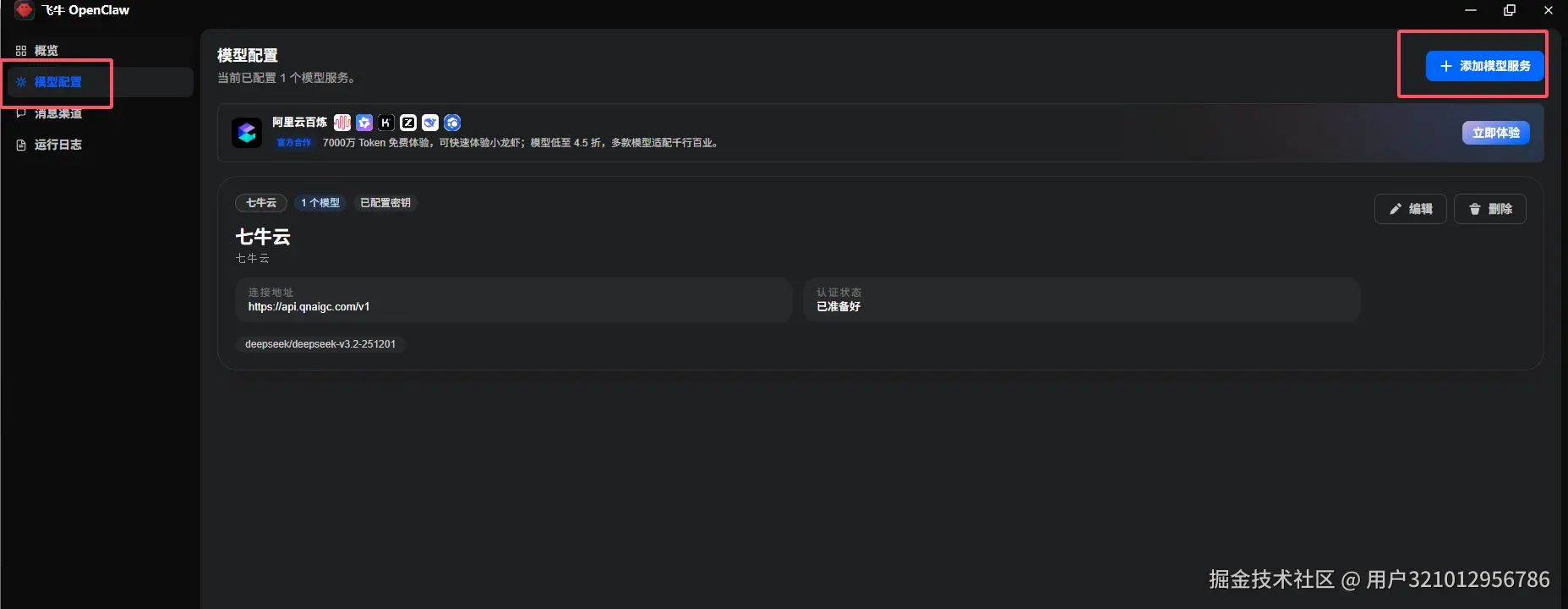1568x609 pixels.
Task: Click the black K Kimi icon
Action: [x=386, y=123]
